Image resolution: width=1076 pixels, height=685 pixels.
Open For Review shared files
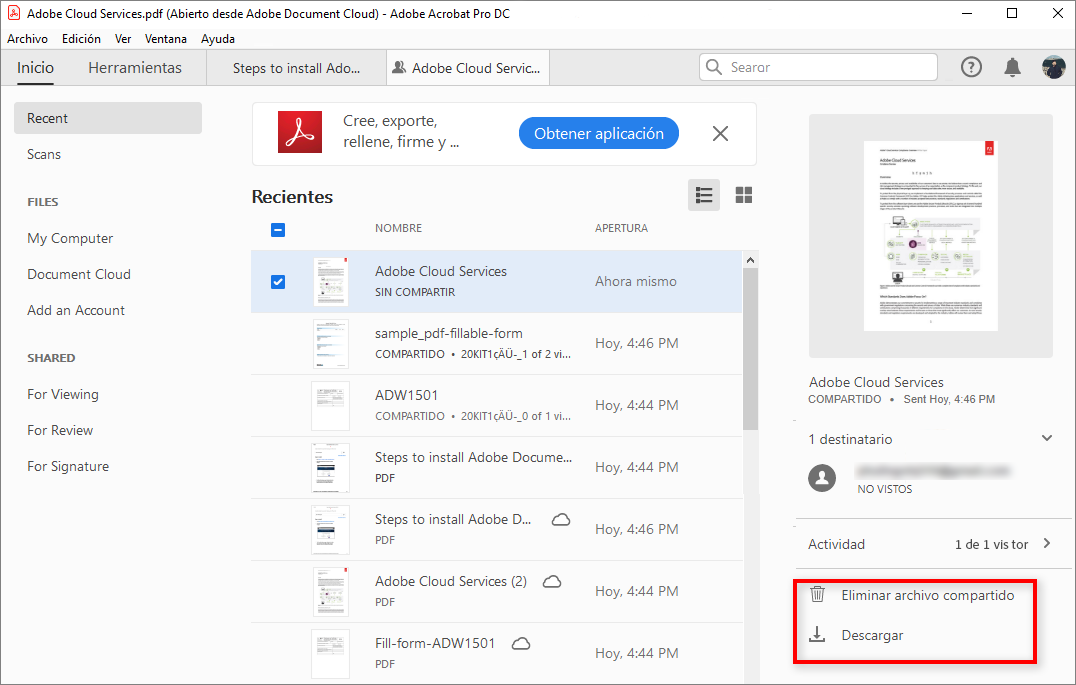[x=60, y=430]
